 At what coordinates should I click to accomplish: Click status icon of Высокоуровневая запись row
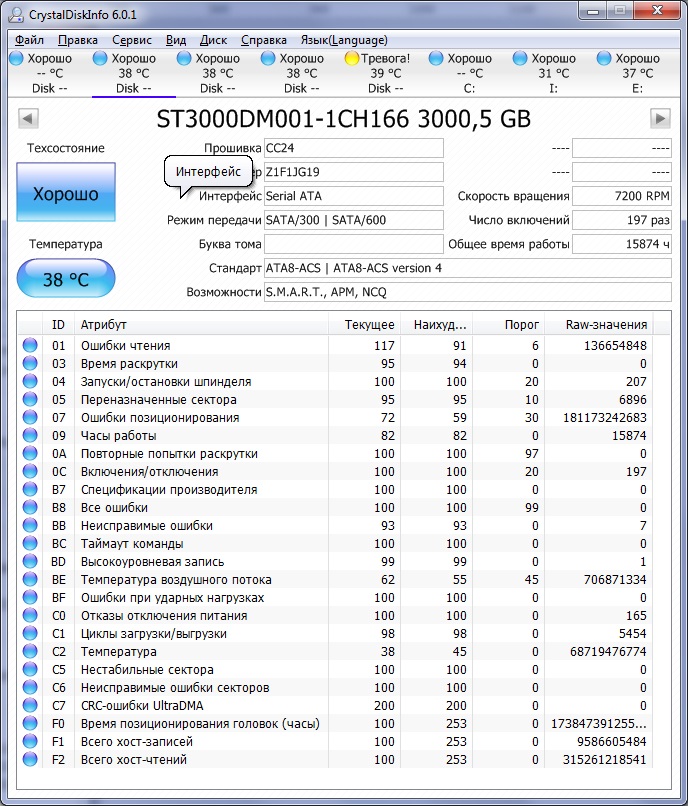(x=30, y=561)
